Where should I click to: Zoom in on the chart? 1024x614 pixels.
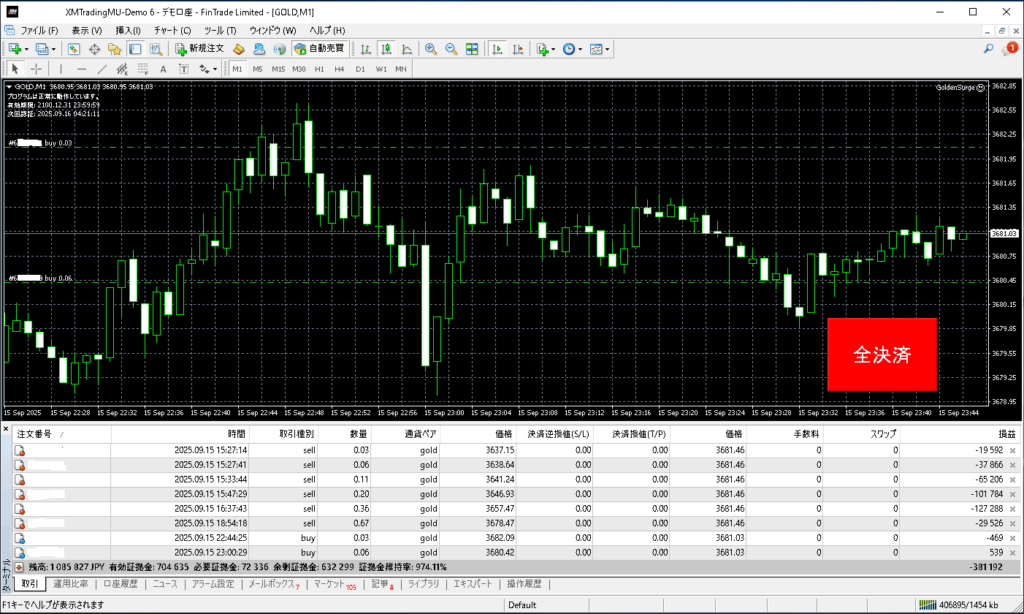click(431, 48)
